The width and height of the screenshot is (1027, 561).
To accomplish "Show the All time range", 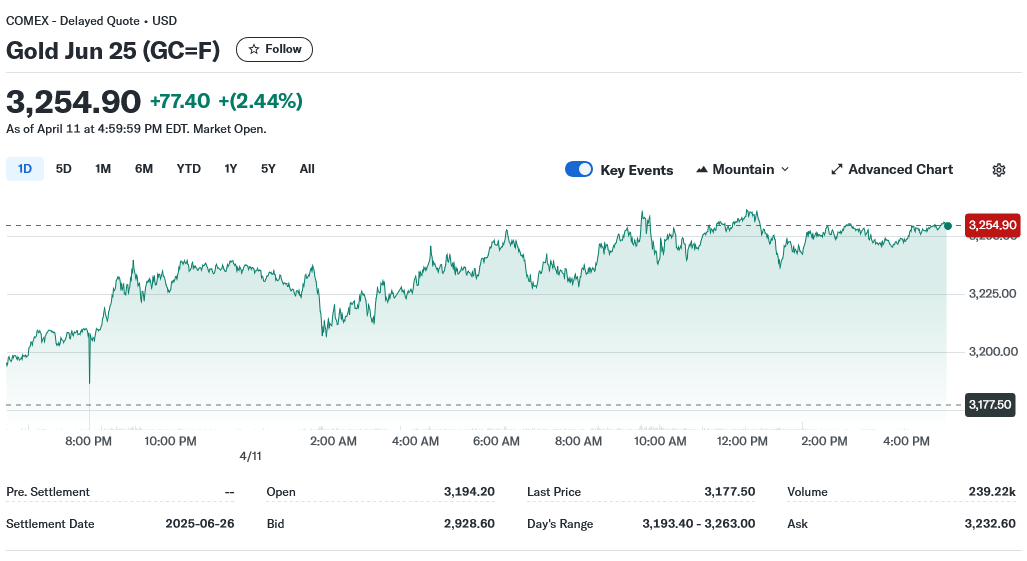I will point(307,169).
